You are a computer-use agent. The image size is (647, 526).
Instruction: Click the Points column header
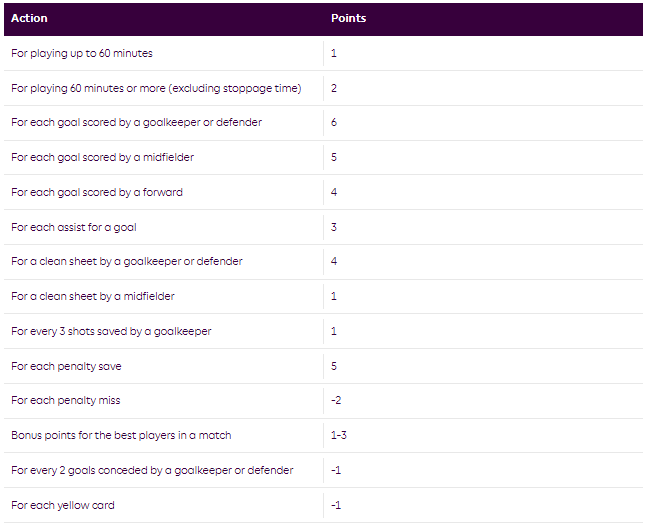[x=348, y=18]
